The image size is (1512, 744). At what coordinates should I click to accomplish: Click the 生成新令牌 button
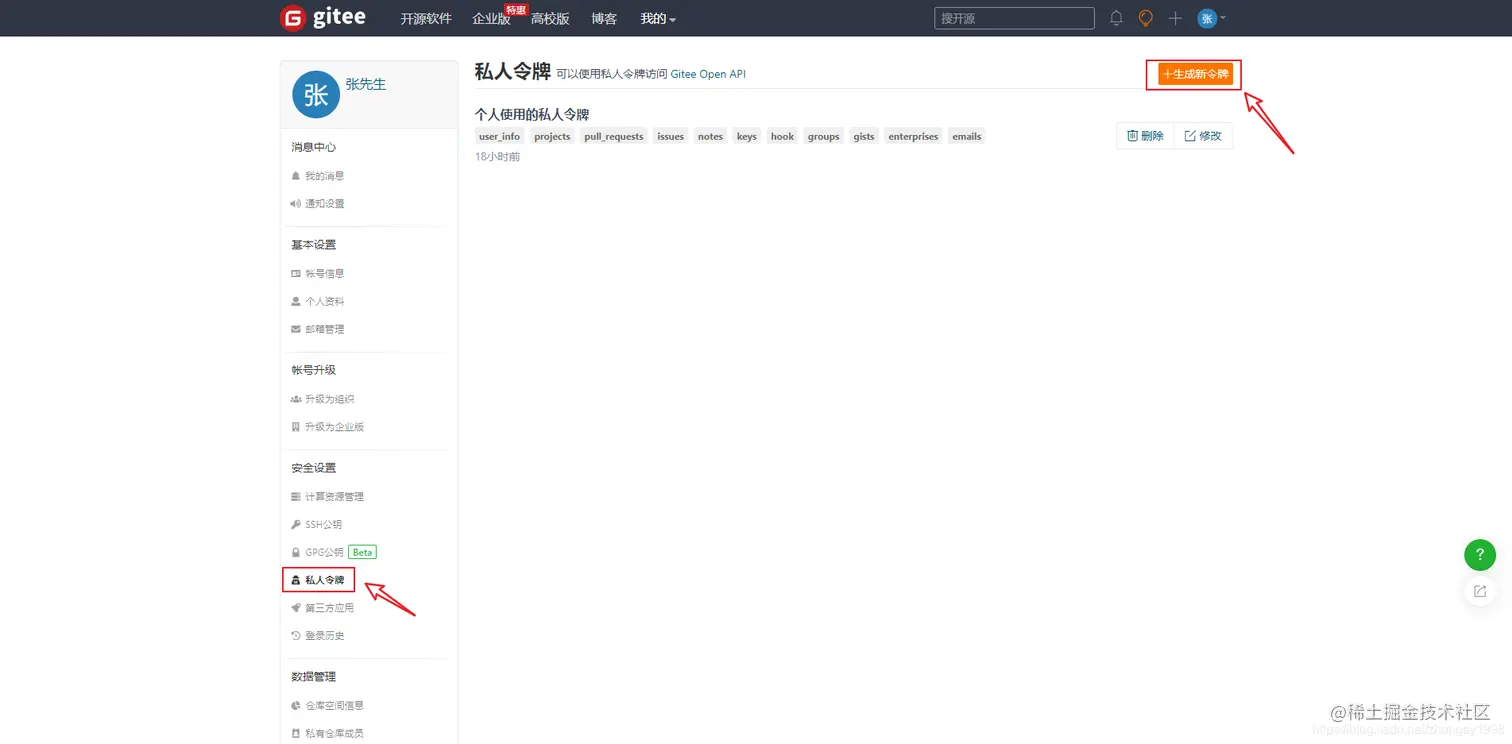pyautogui.click(x=1193, y=74)
